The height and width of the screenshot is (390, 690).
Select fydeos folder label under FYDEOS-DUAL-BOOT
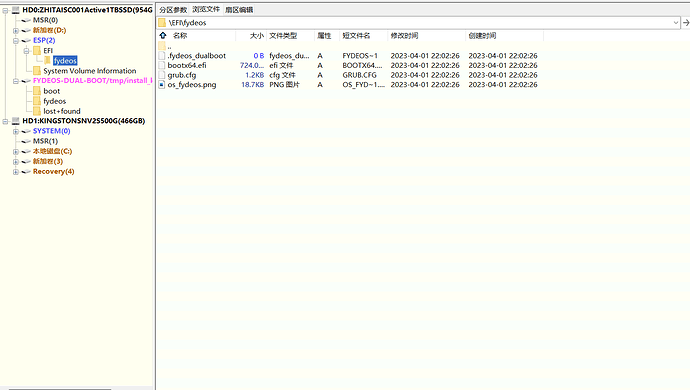55,101
